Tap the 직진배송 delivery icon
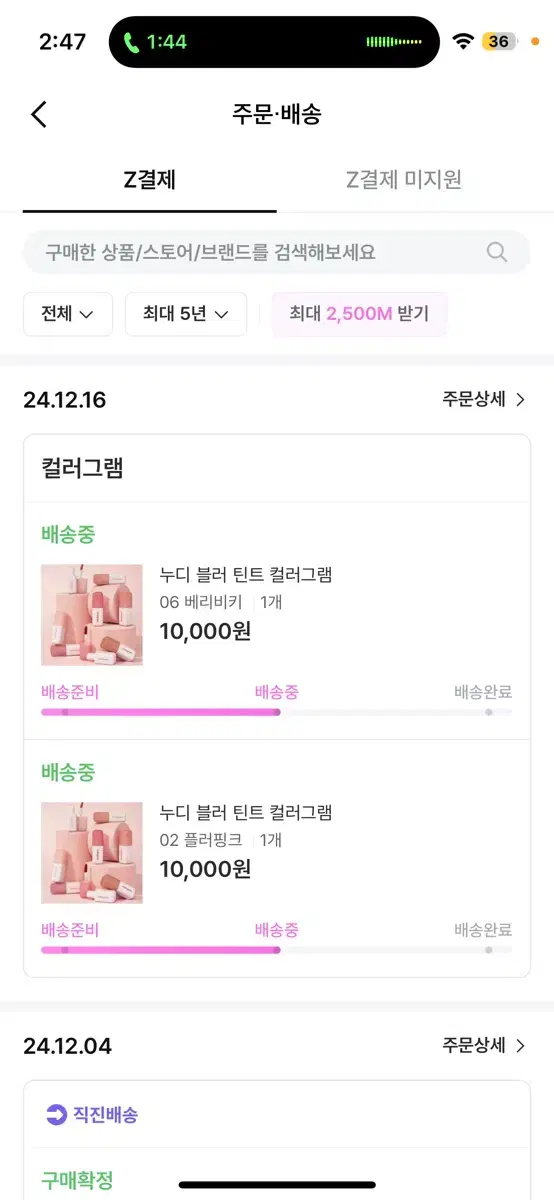554x1200 pixels. coord(57,1114)
